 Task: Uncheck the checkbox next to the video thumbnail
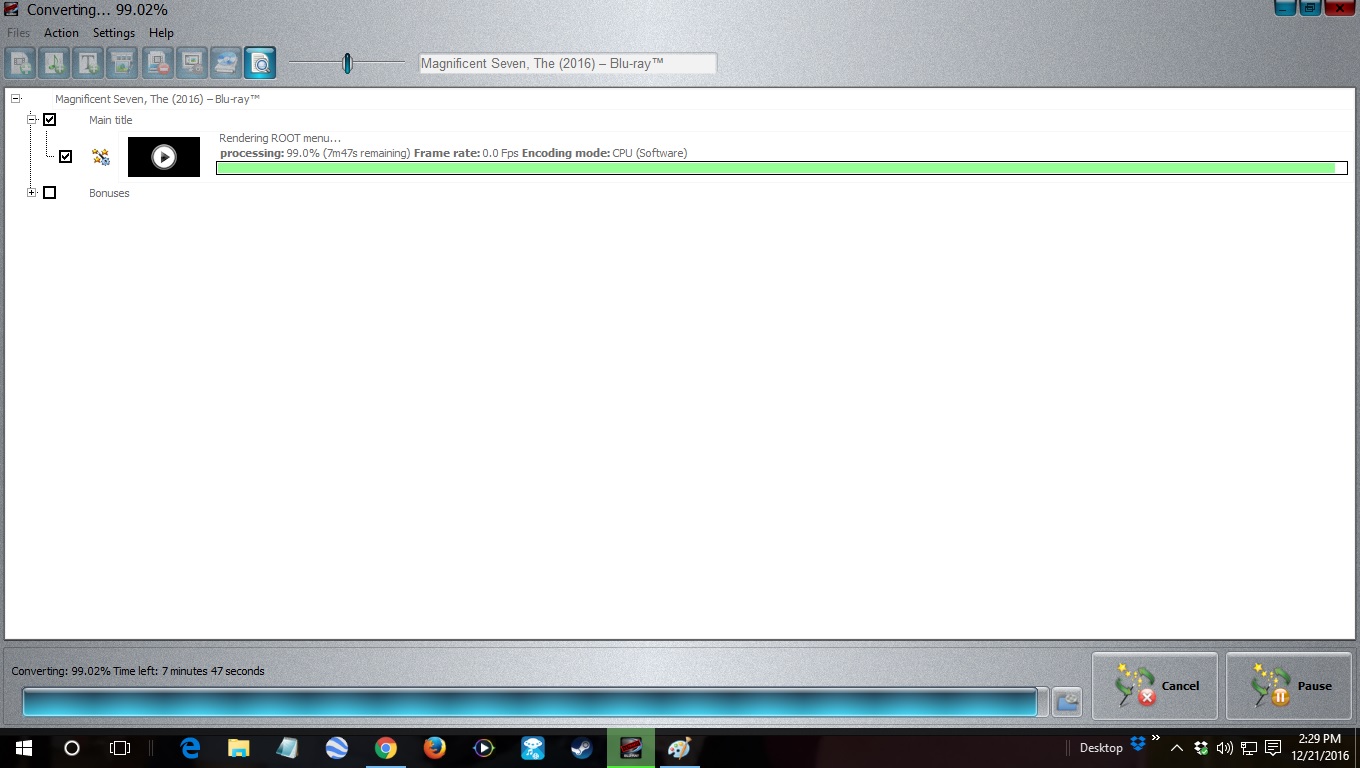click(x=65, y=157)
